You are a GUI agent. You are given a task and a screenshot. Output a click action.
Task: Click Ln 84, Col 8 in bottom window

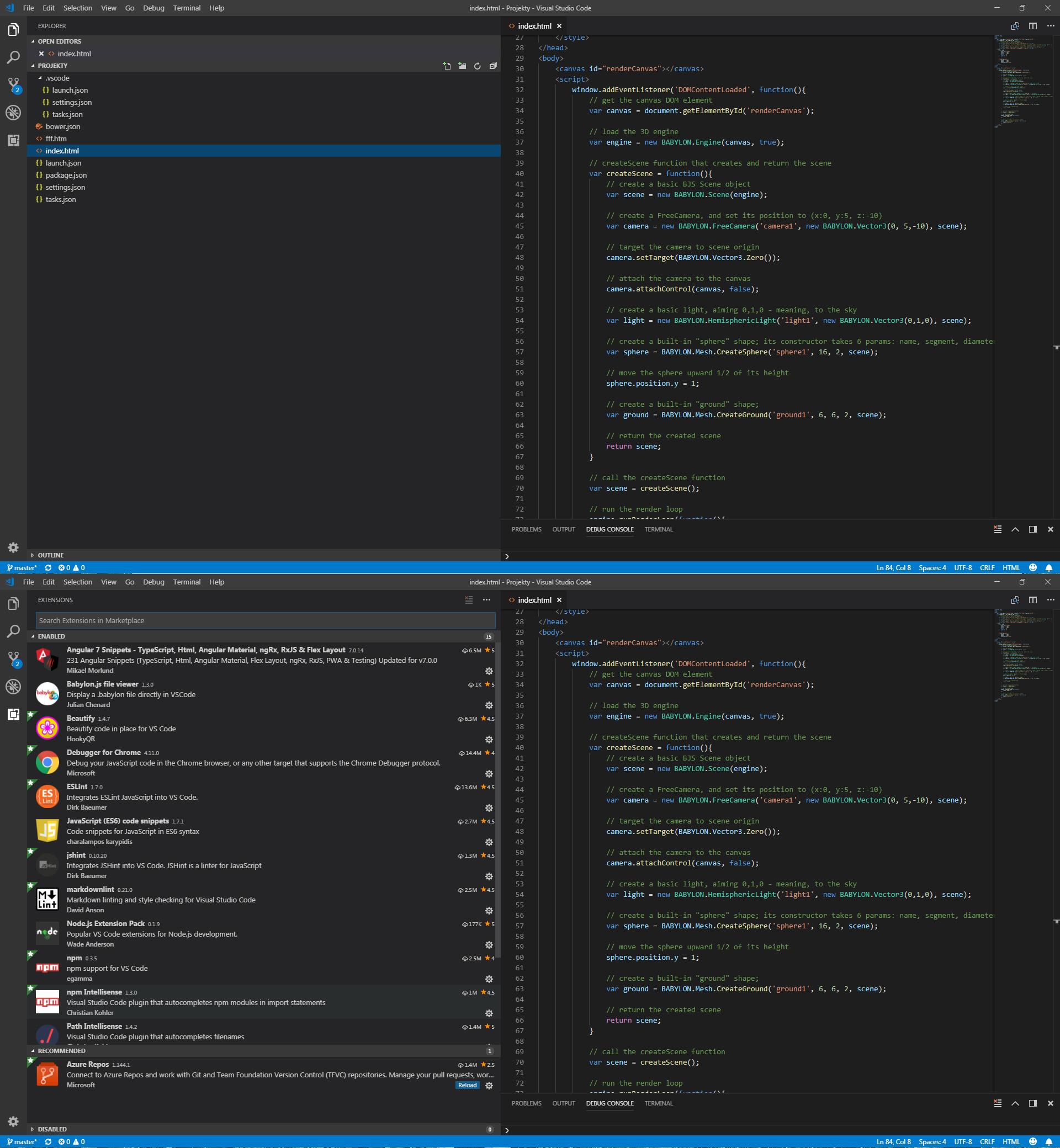click(893, 1142)
